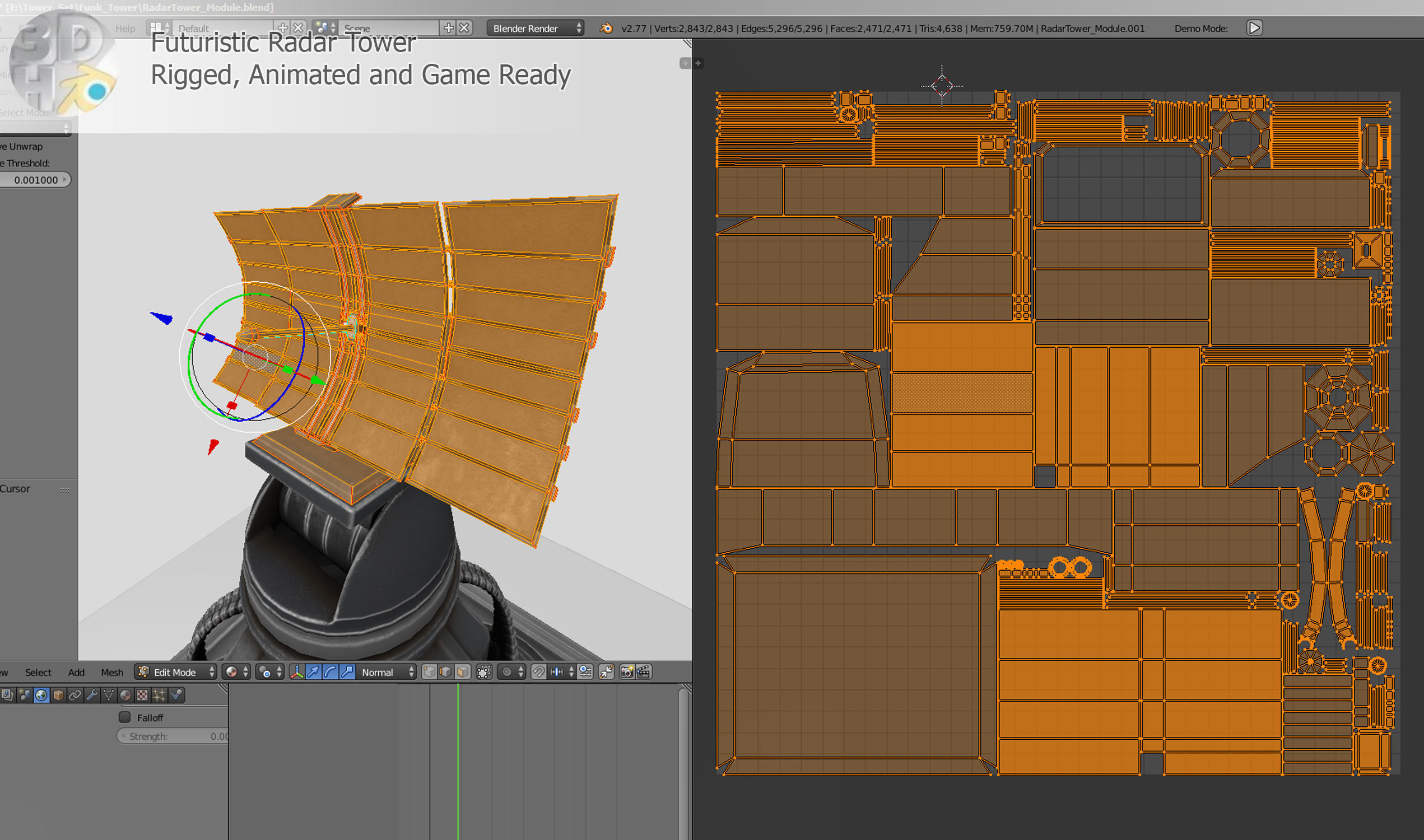Click the OpenGL render camera icon
The height and width of the screenshot is (840, 1424).
click(x=627, y=672)
